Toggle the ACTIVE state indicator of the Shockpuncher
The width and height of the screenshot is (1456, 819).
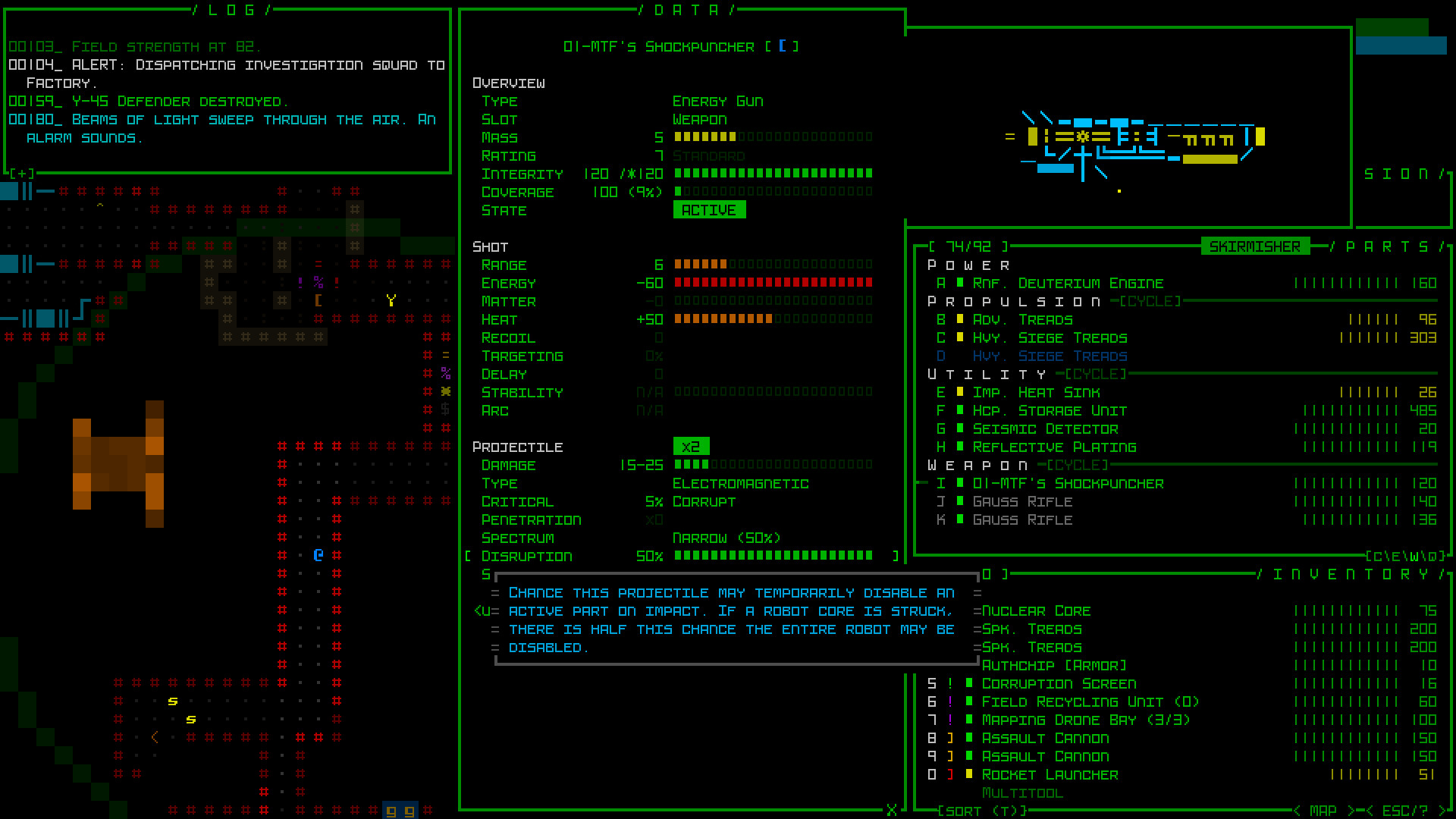click(x=710, y=209)
